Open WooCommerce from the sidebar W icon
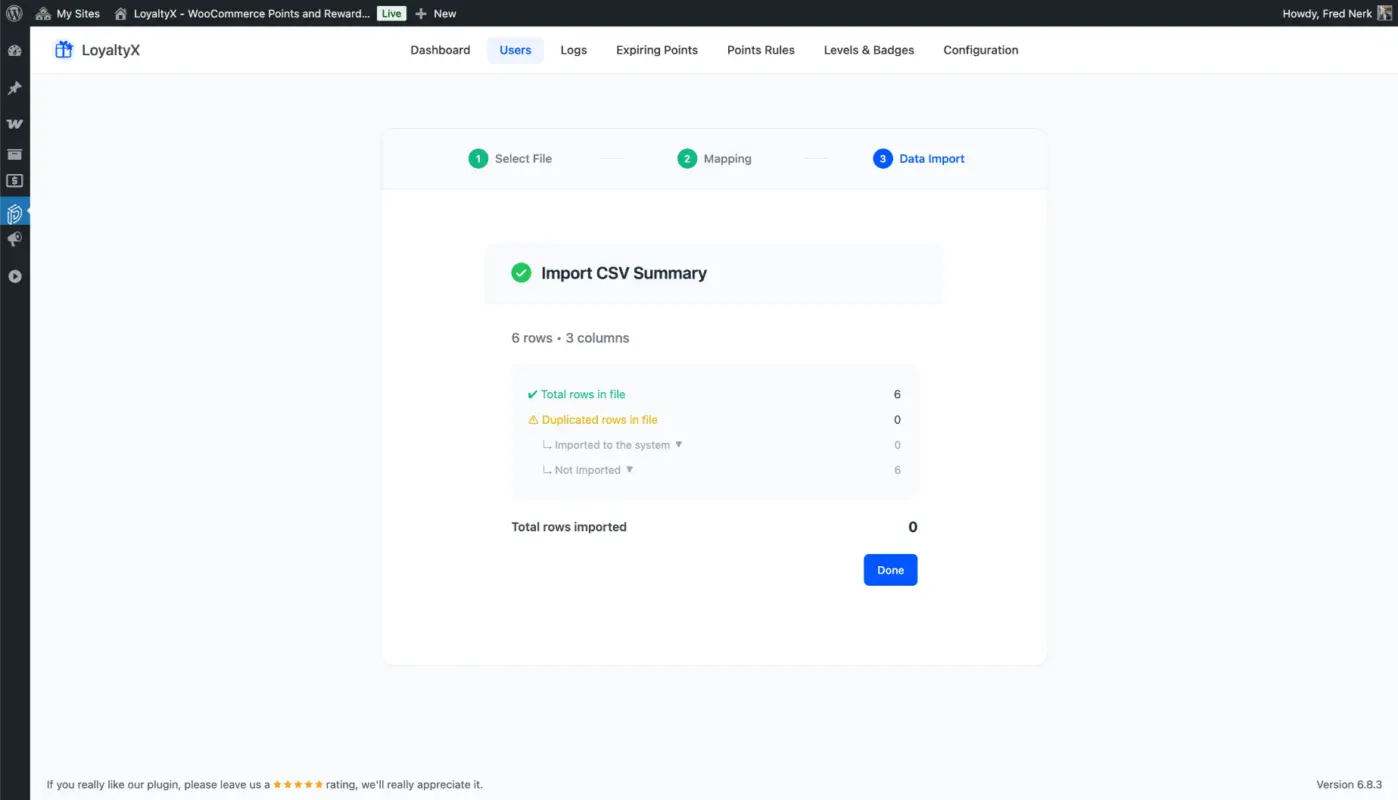 point(14,123)
